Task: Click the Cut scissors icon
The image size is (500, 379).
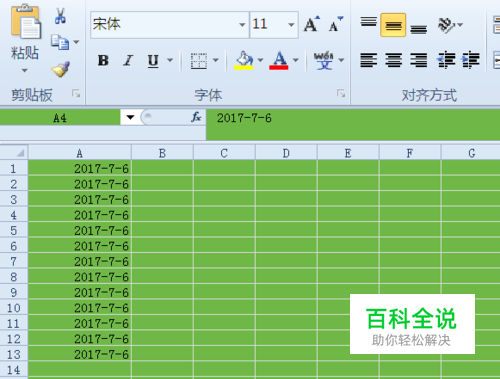Action: click(60, 16)
